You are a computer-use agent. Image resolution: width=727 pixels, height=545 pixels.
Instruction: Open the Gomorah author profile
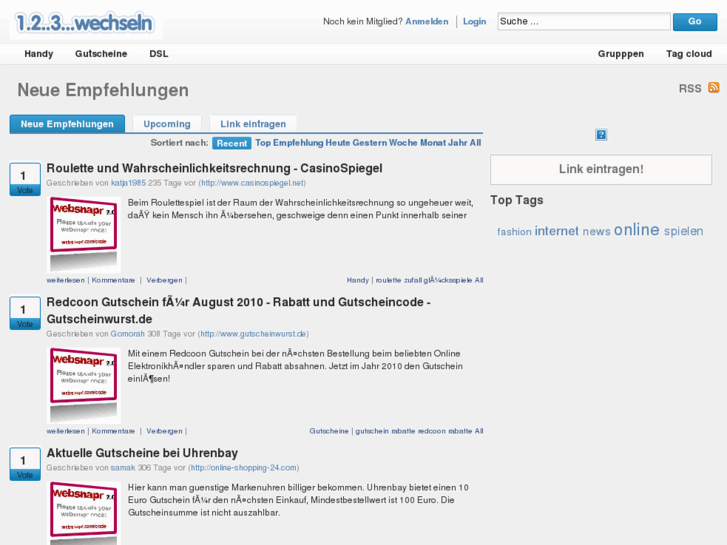pyautogui.click(x=128, y=333)
